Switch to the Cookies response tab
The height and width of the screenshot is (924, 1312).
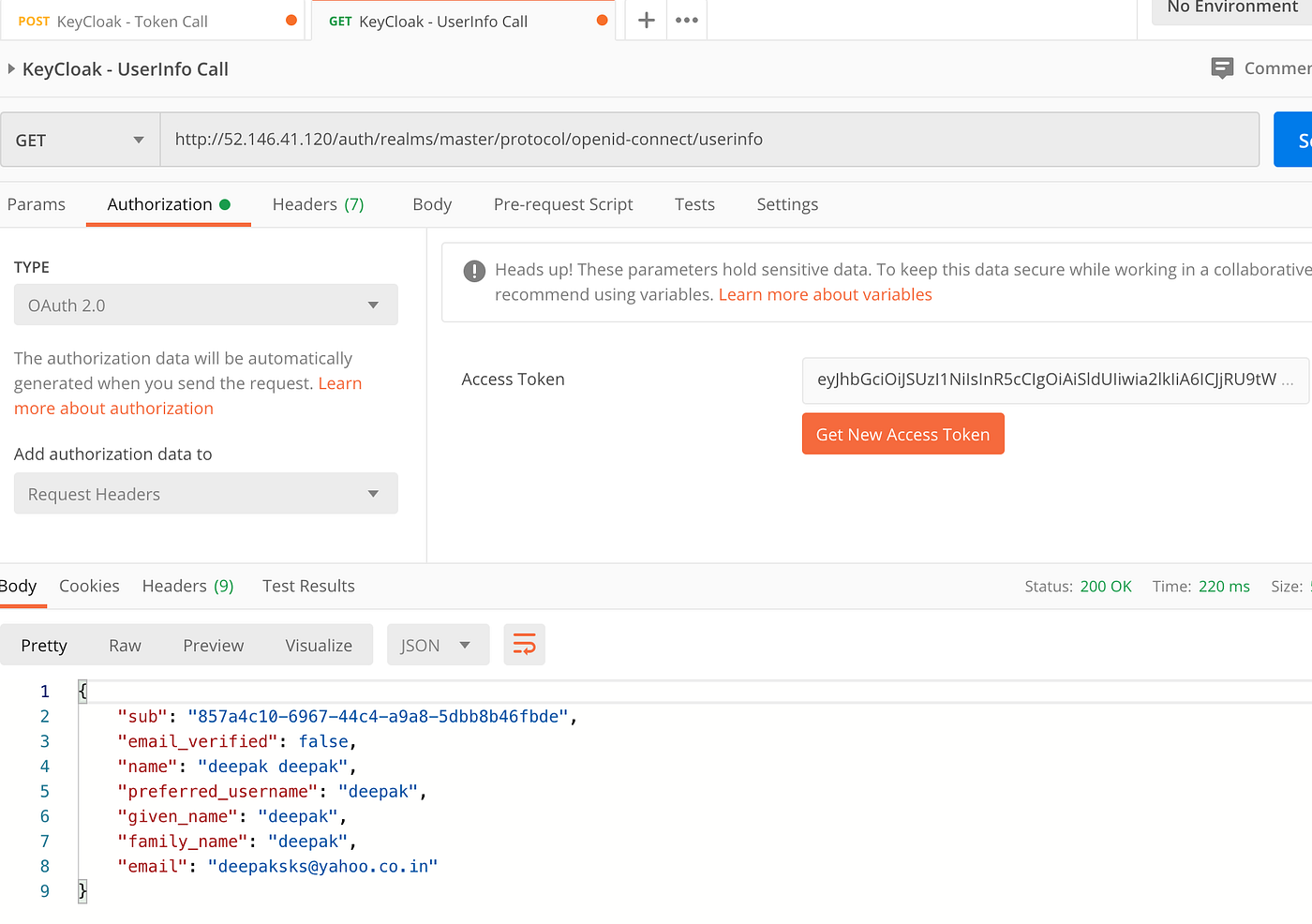pyautogui.click(x=89, y=585)
